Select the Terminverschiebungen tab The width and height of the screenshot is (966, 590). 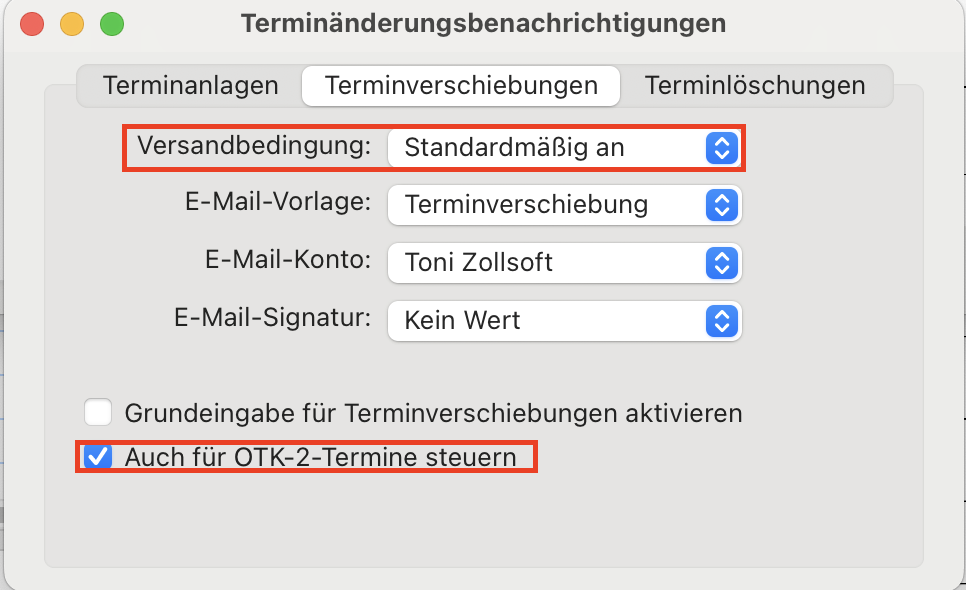tap(461, 86)
